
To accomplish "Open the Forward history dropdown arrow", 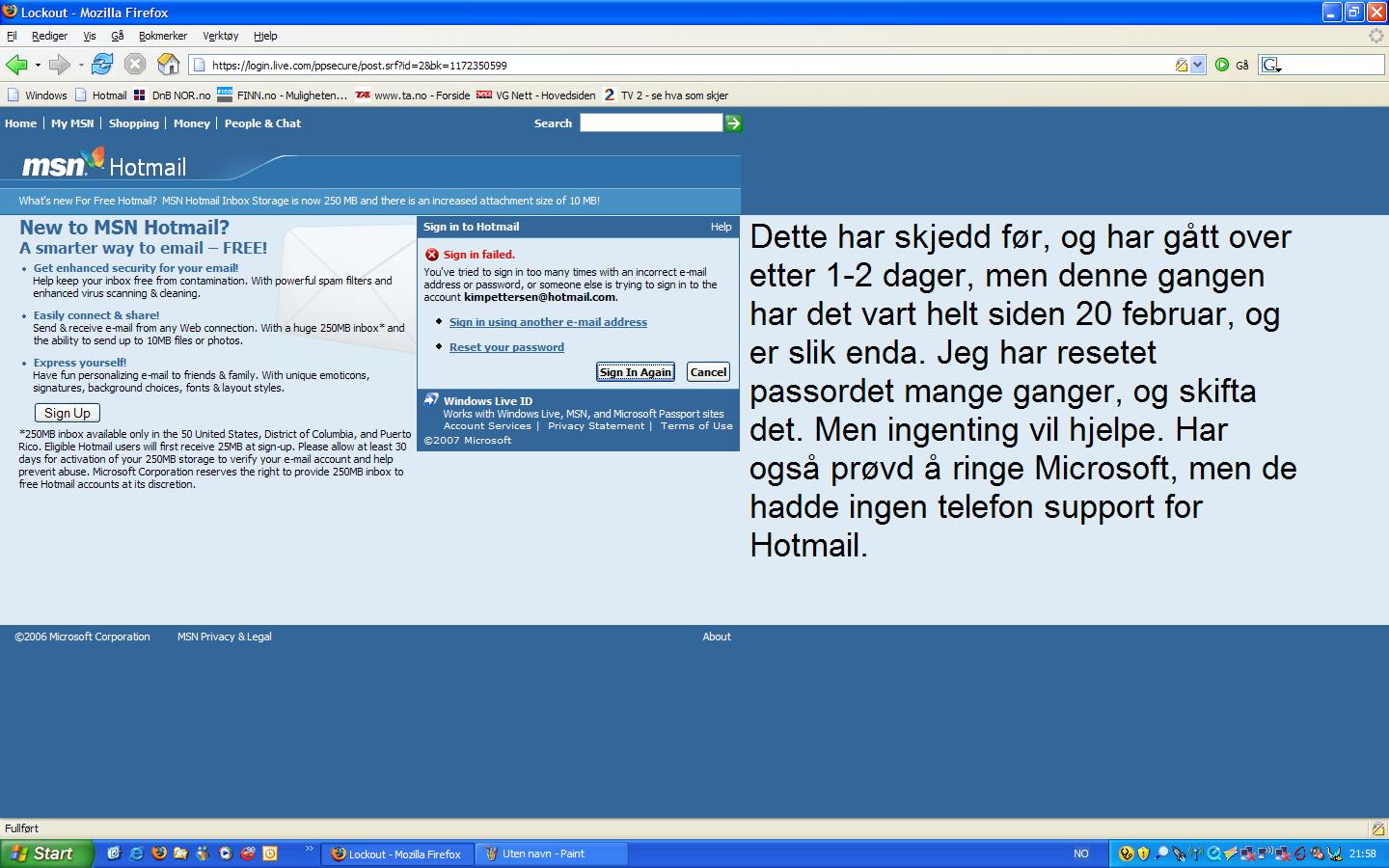I will (x=81, y=66).
